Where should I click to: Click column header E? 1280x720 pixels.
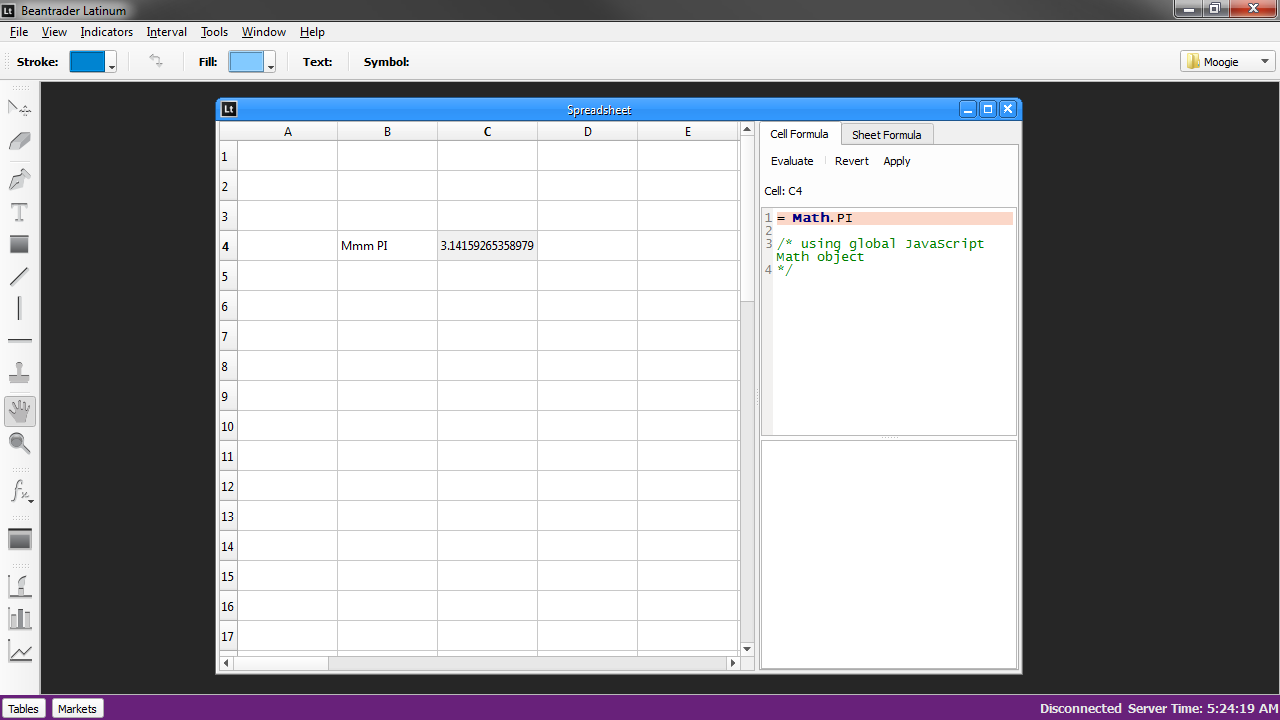coord(688,132)
